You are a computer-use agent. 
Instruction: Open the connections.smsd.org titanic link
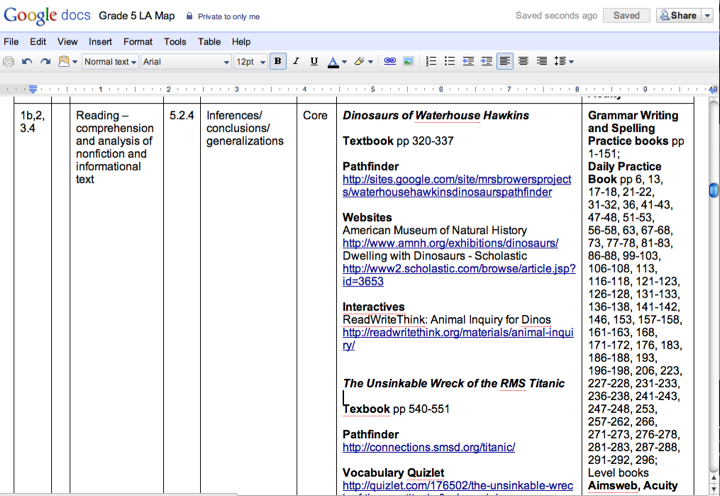click(429, 447)
